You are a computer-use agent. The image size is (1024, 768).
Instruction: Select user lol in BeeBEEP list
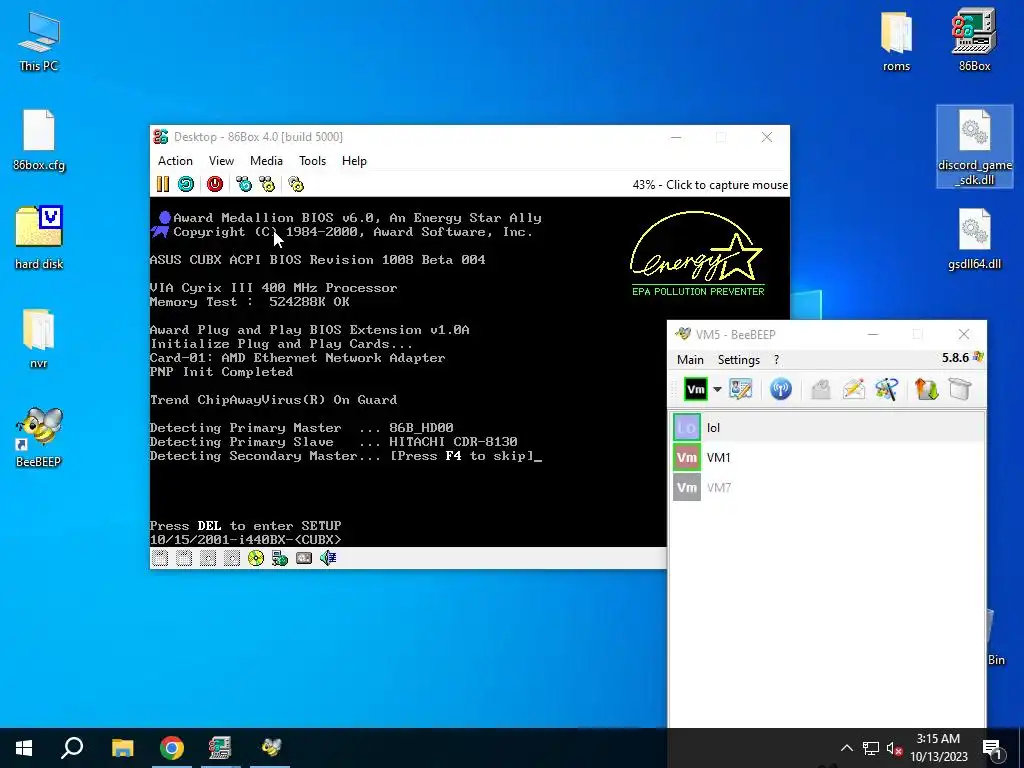(827, 428)
